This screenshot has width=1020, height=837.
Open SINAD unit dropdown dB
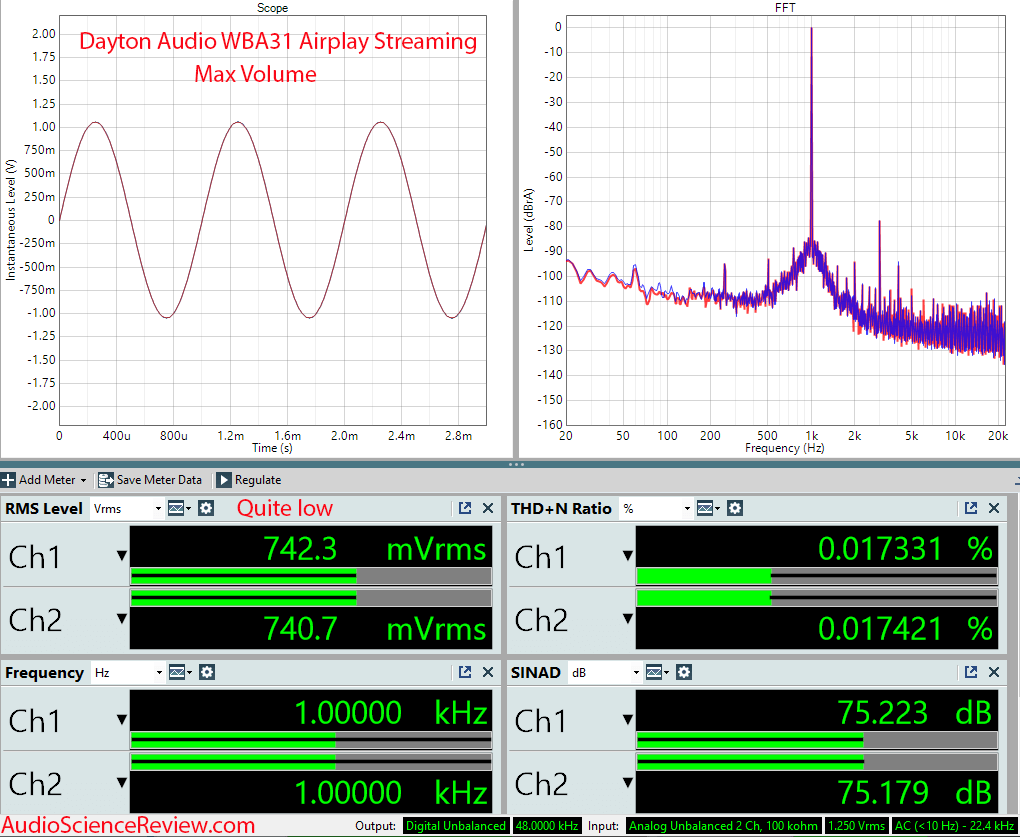point(605,672)
